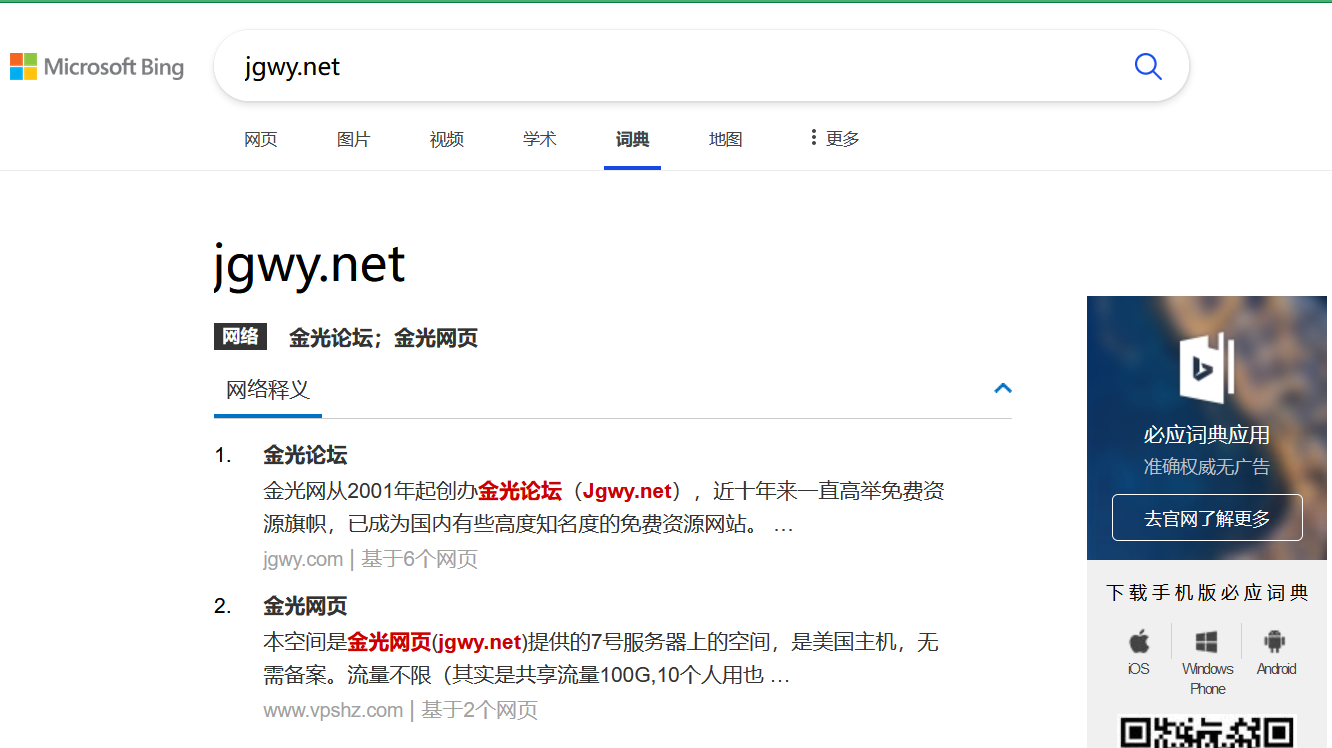This screenshot has height=748, width=1332.
Task: Click the magnifying glass search icon
Action: click(1147, 67)
